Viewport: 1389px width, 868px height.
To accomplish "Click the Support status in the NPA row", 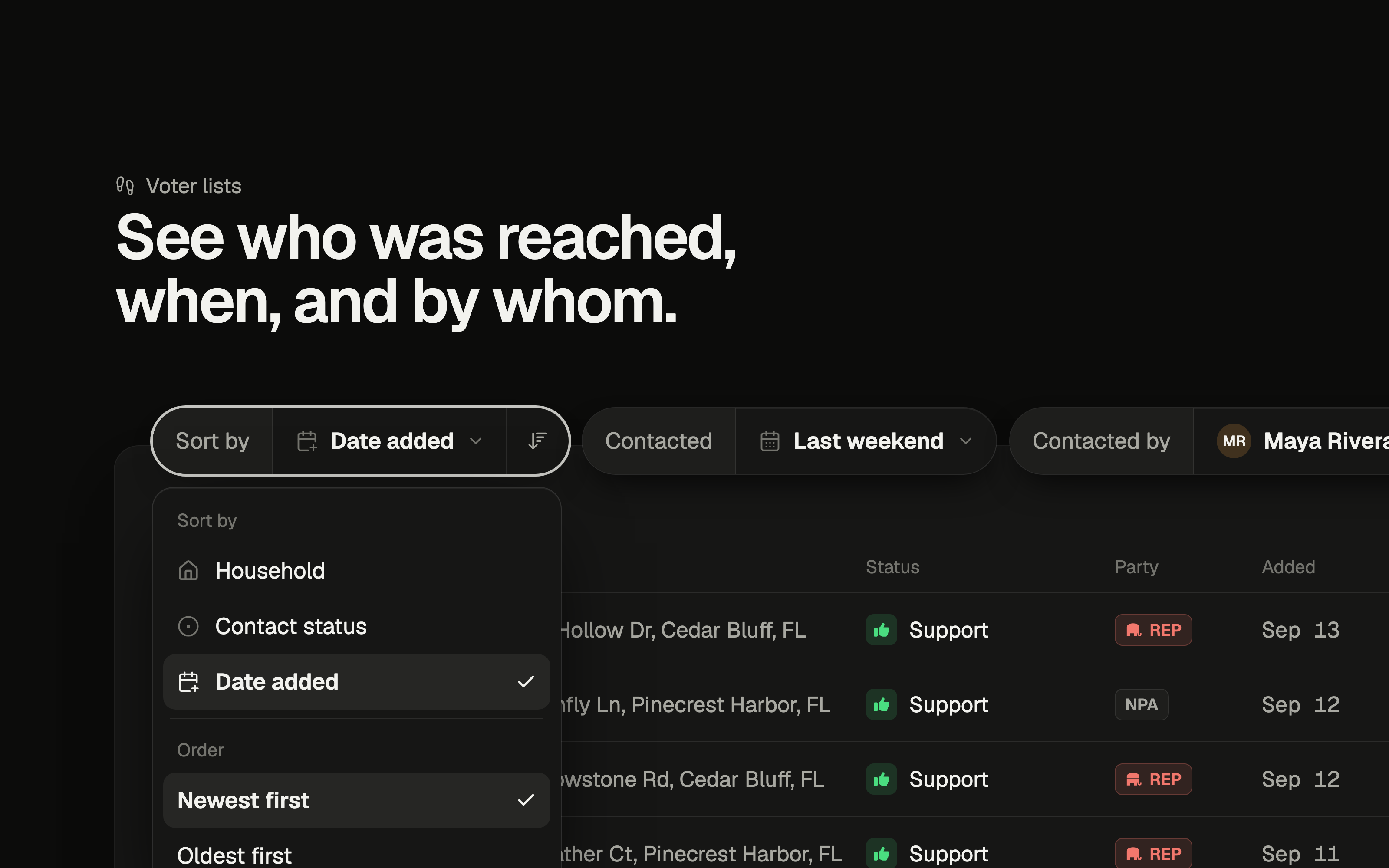I will tap(949, 704).
